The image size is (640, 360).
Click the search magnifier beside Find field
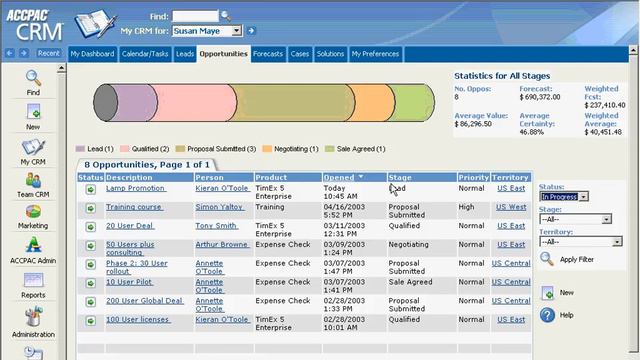[225, 16]
